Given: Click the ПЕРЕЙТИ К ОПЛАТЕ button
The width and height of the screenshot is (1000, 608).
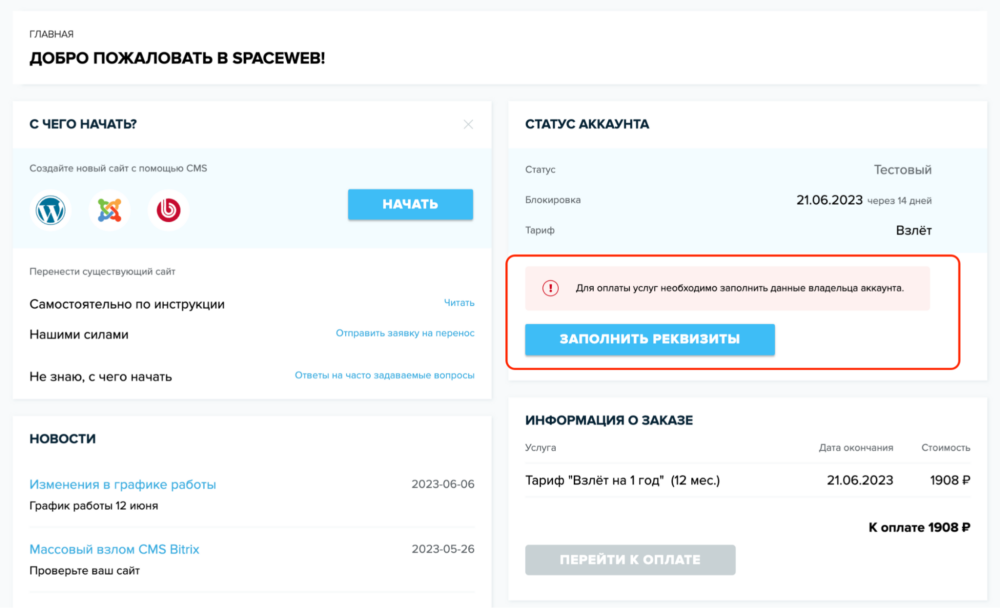Looking at the screenshot, I should point(629,560).
